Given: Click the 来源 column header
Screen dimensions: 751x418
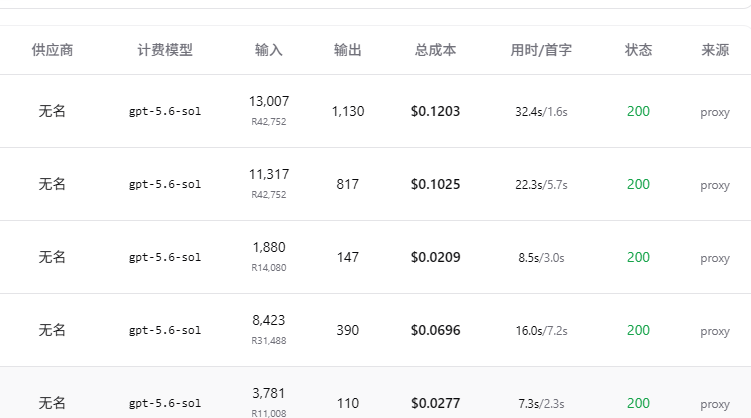Looking at the screenshot, I should coord(715,50).
